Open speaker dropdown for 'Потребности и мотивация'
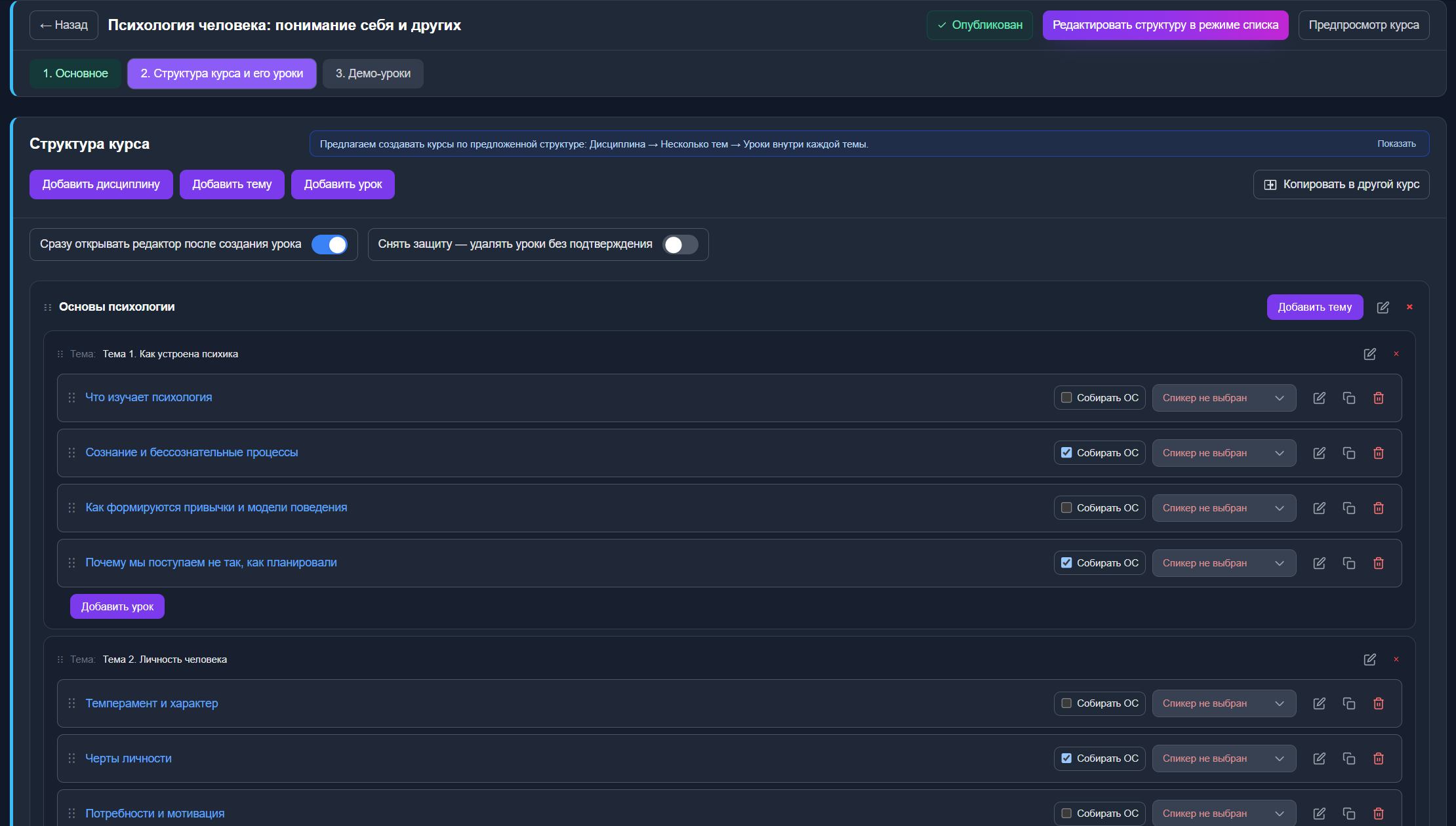 pyautogui.click(x=1224, y=814)
